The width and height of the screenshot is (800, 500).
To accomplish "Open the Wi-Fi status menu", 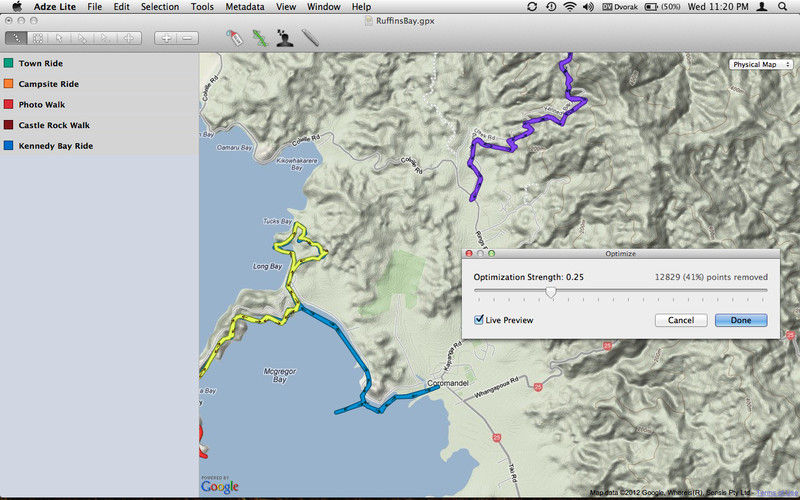I will click(x=570, y=7).
